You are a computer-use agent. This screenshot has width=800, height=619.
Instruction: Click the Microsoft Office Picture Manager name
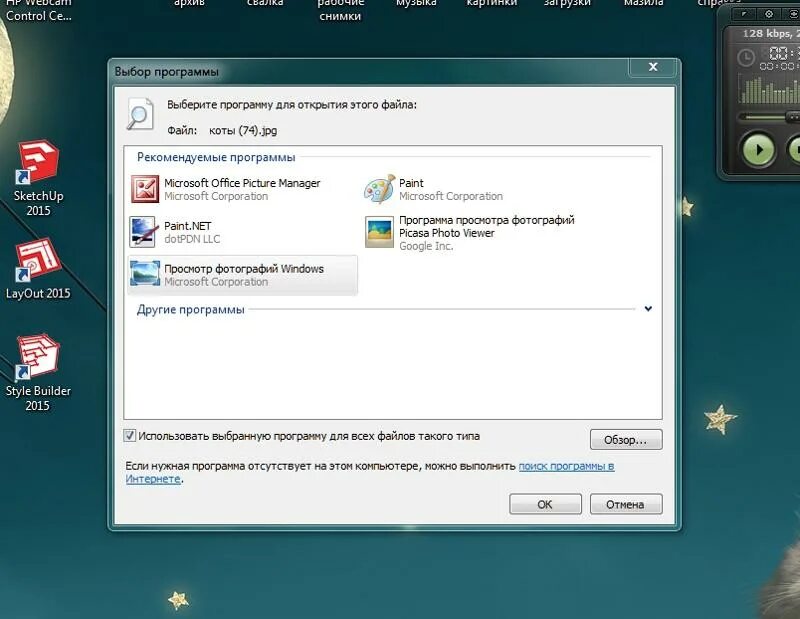[242, 183]
